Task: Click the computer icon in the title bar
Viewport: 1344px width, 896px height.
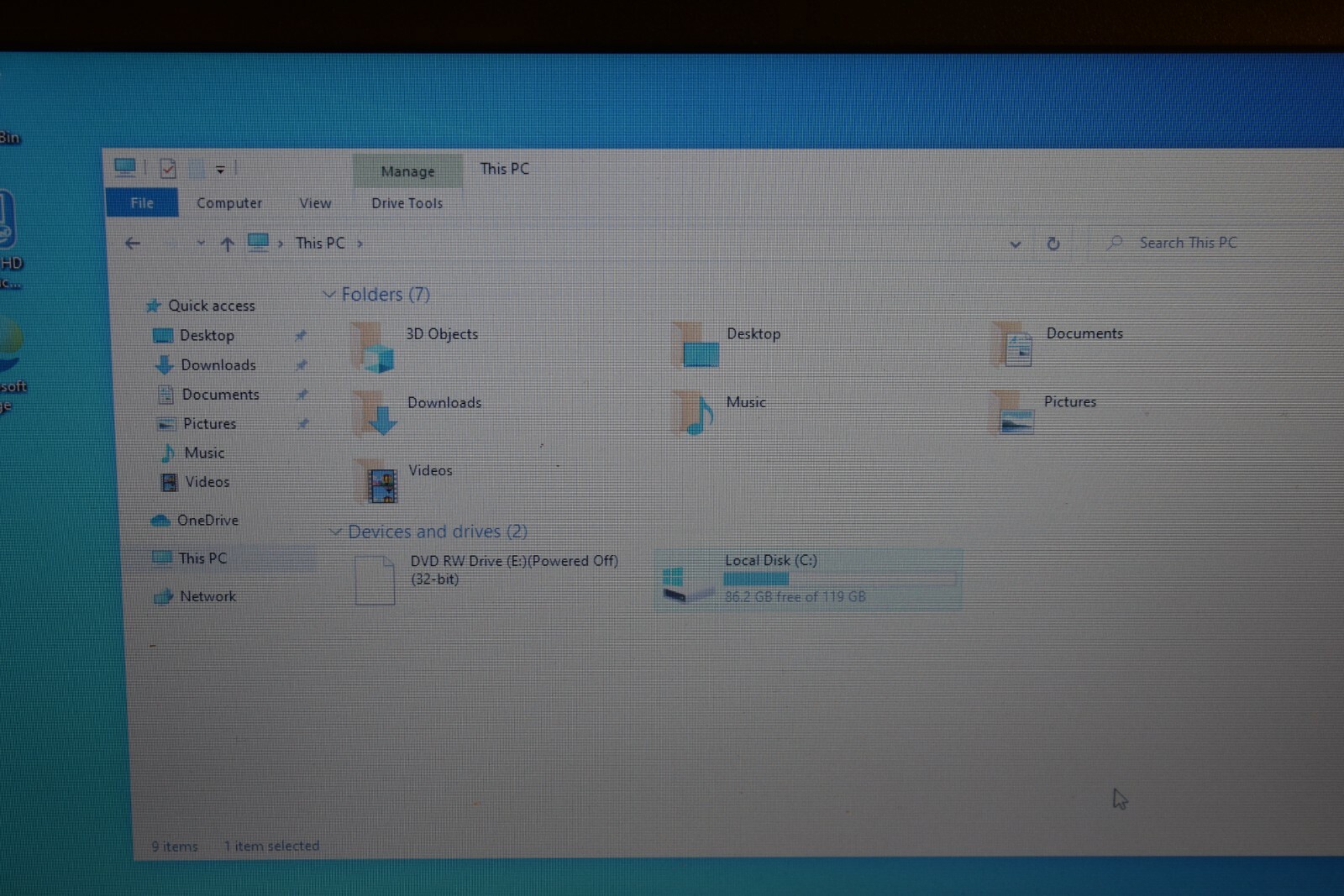Action: click(125, 168)
